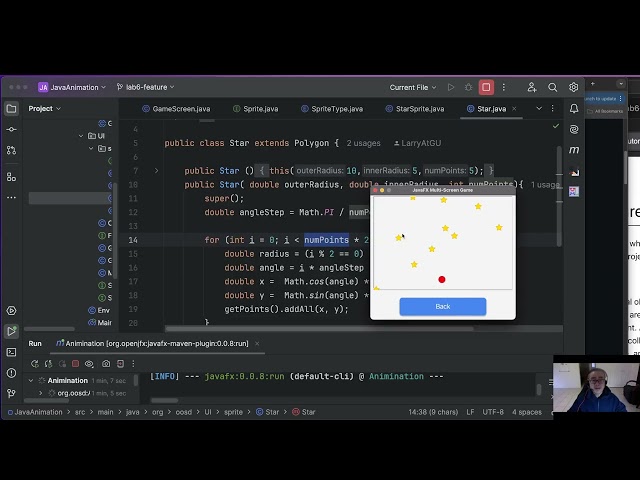
Task: Click '2 usages' hint next to class Star
Action: [363, 143]
